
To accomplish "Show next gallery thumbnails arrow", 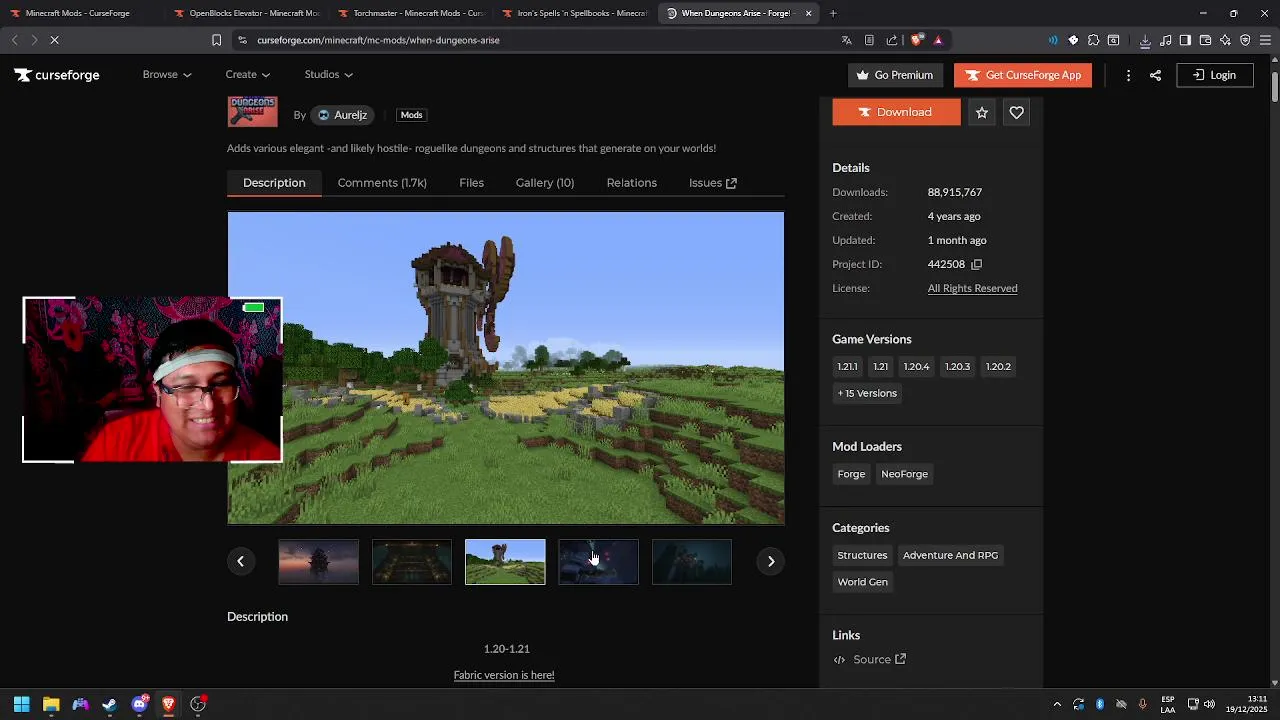I will 771,561.
